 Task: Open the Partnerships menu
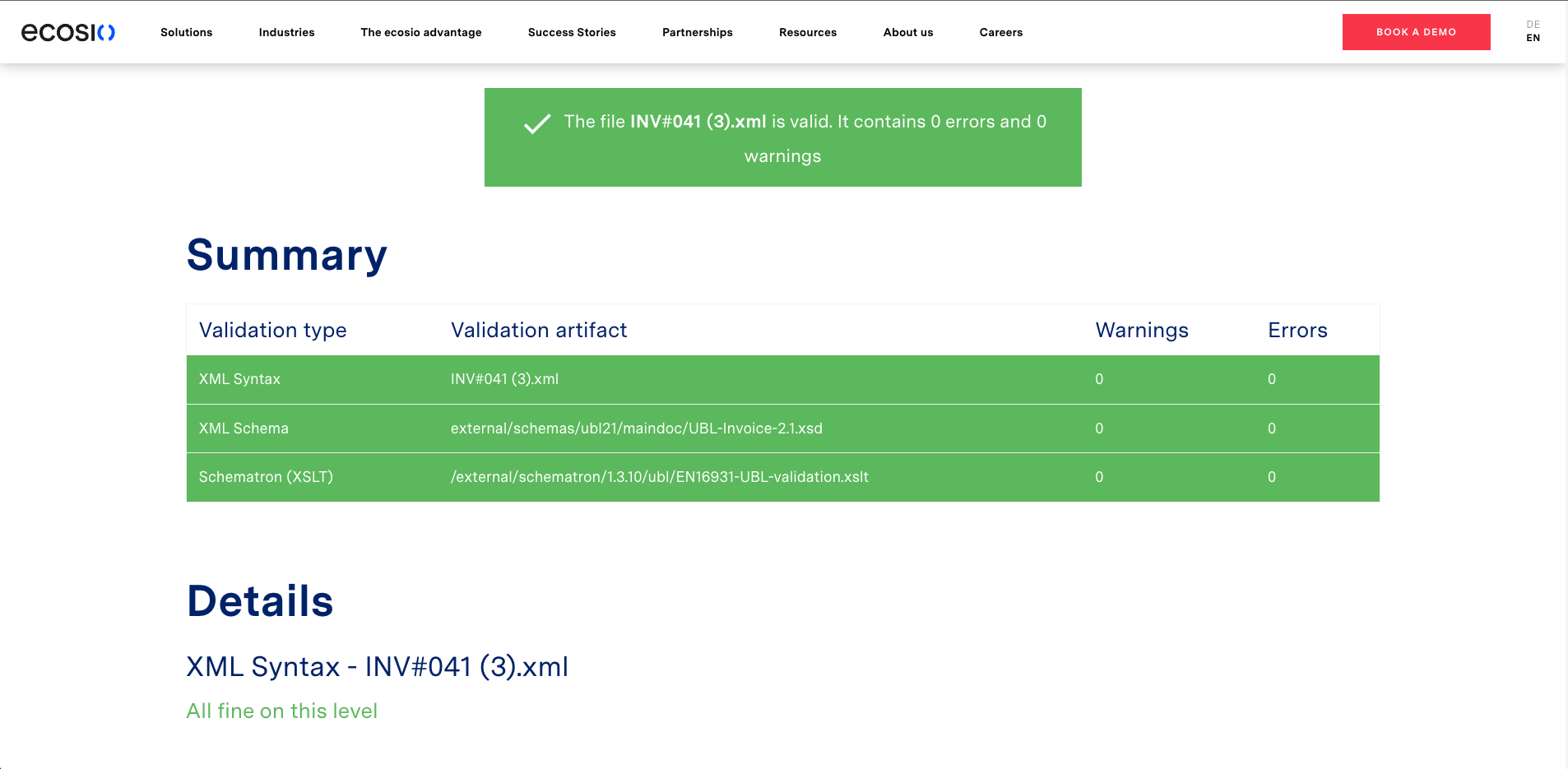[697, 32]
